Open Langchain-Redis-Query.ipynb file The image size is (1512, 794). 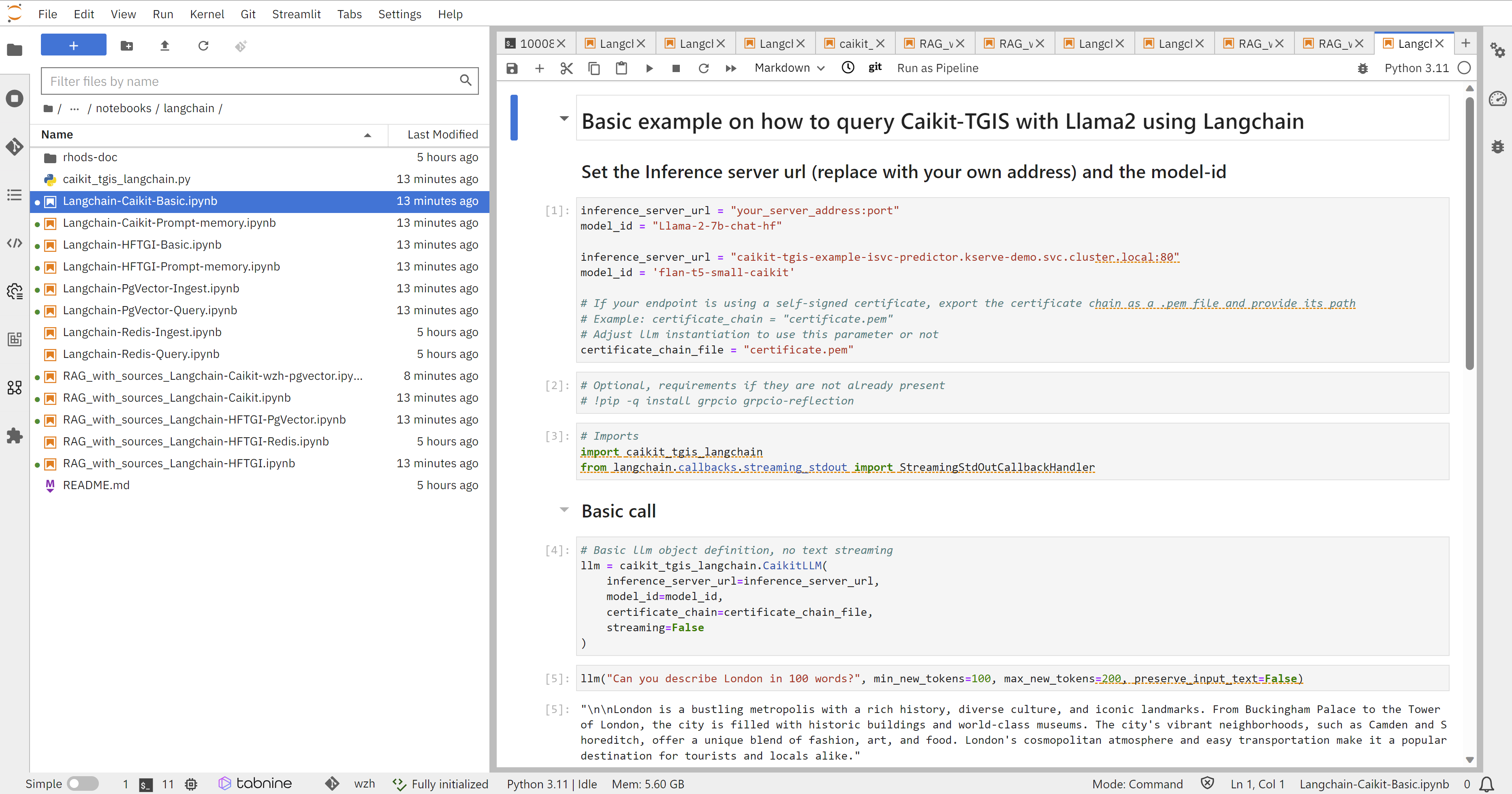pos(141,353)
